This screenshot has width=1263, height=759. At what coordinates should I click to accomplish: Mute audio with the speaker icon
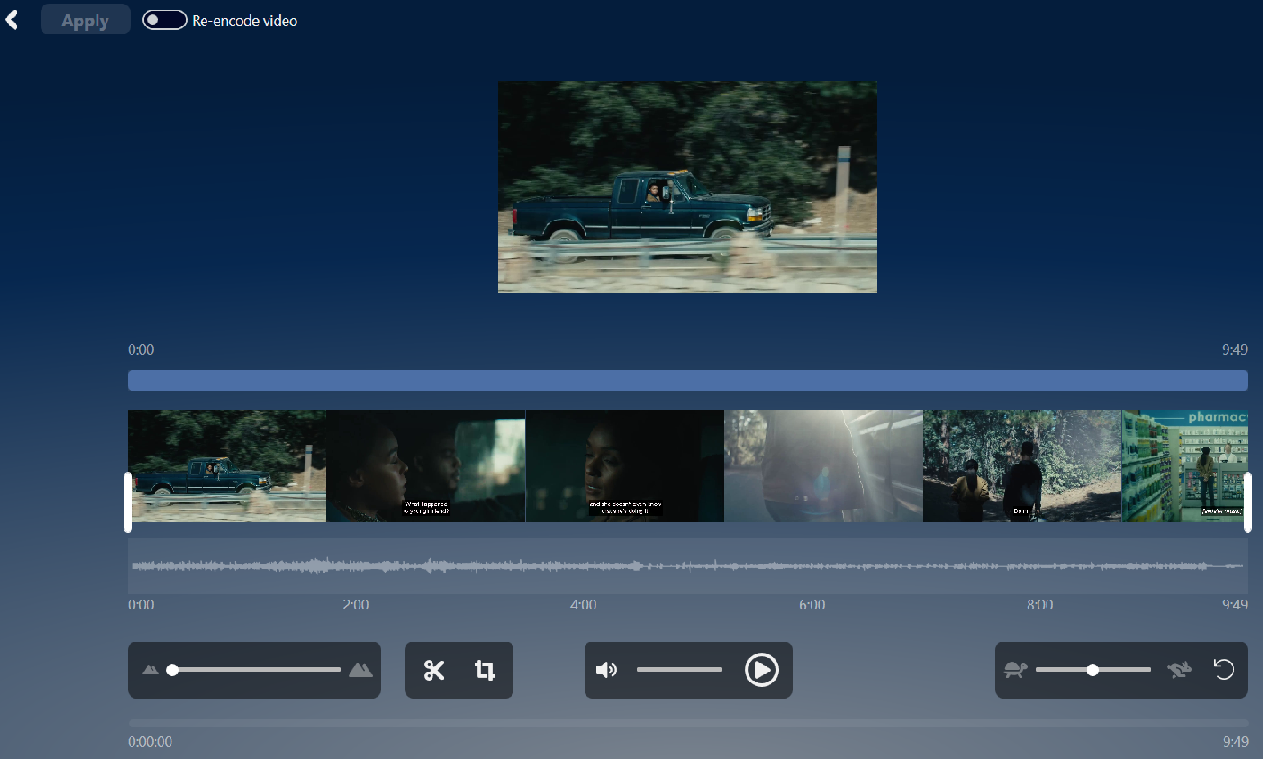607,670
